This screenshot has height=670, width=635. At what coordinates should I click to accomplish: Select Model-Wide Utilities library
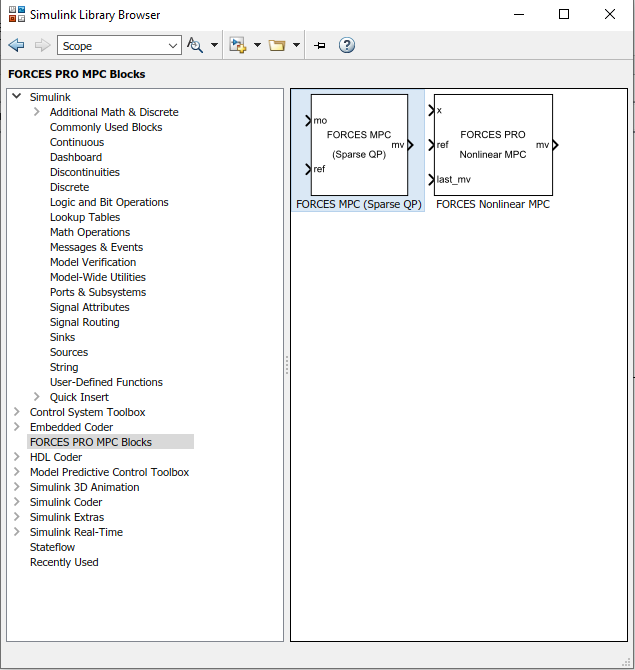point(97,276)
